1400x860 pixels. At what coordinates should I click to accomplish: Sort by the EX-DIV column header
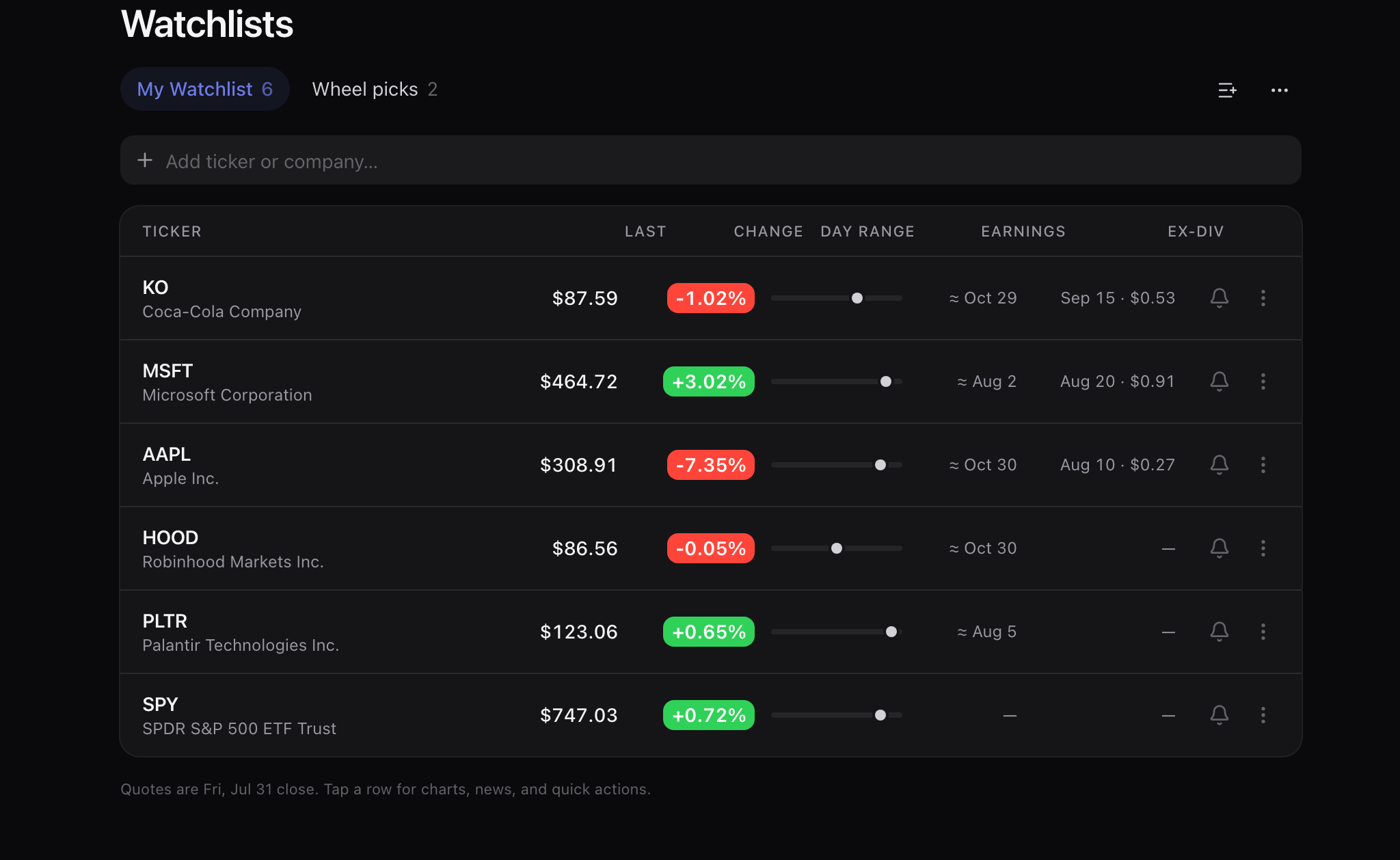click(x=1196, y=231)
